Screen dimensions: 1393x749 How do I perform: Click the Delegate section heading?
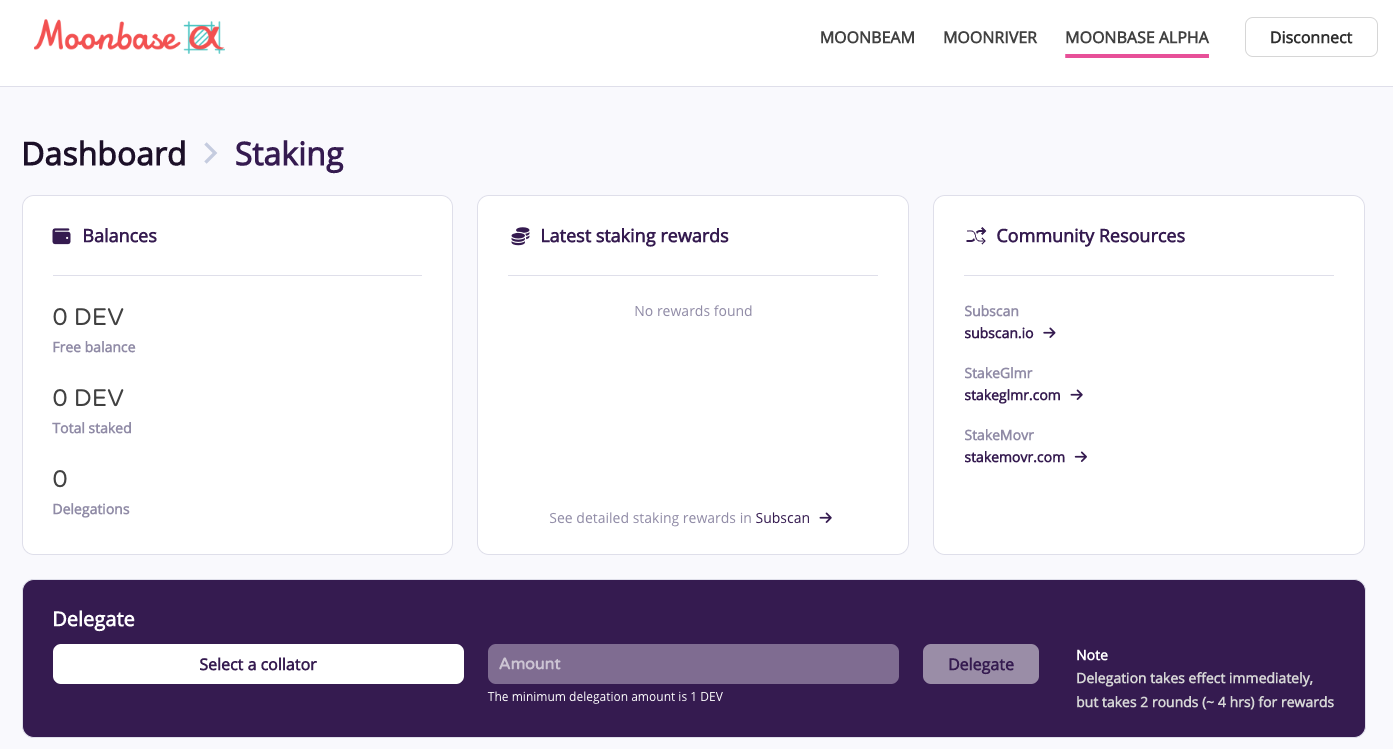coord(93,619)
